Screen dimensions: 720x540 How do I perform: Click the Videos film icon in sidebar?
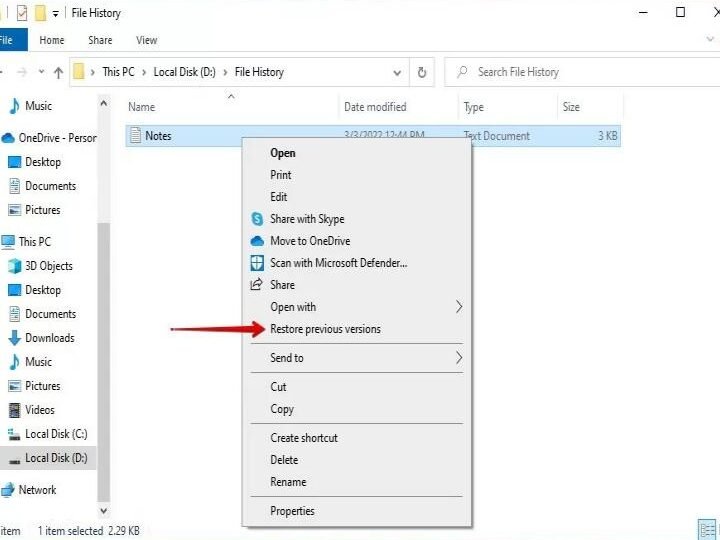point(15,410)
